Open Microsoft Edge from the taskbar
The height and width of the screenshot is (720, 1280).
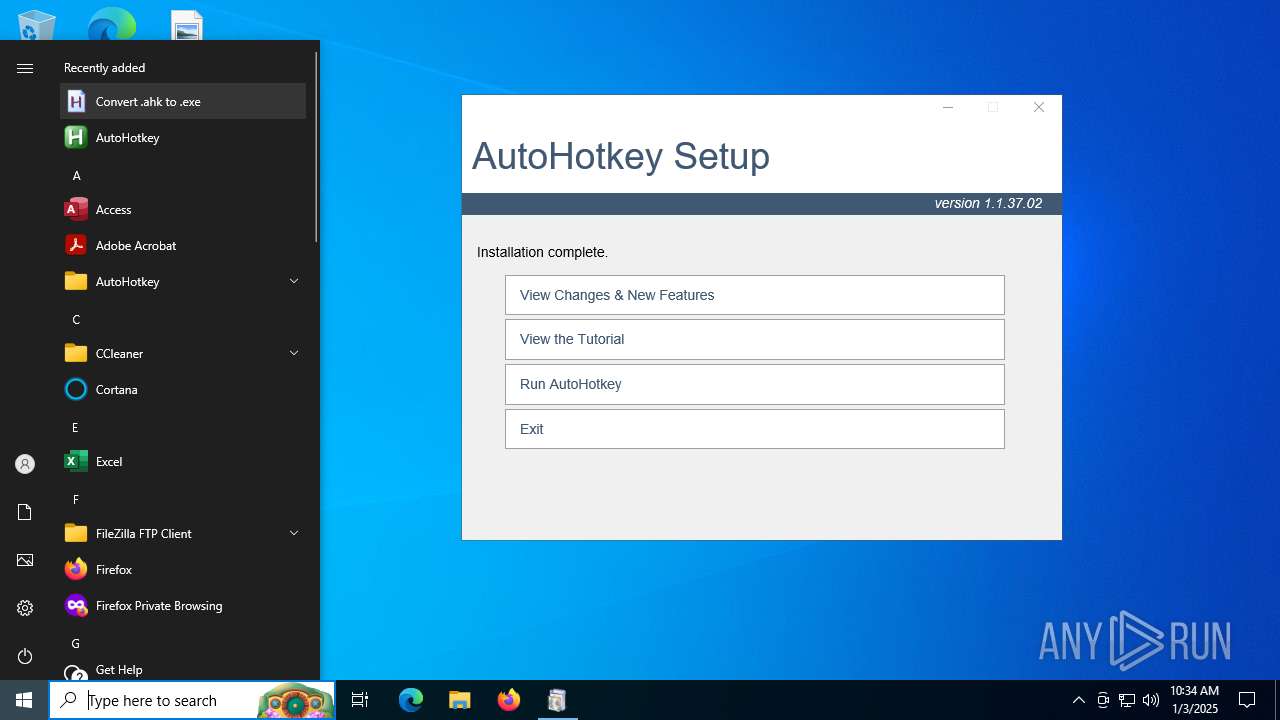tap(411, 700)
